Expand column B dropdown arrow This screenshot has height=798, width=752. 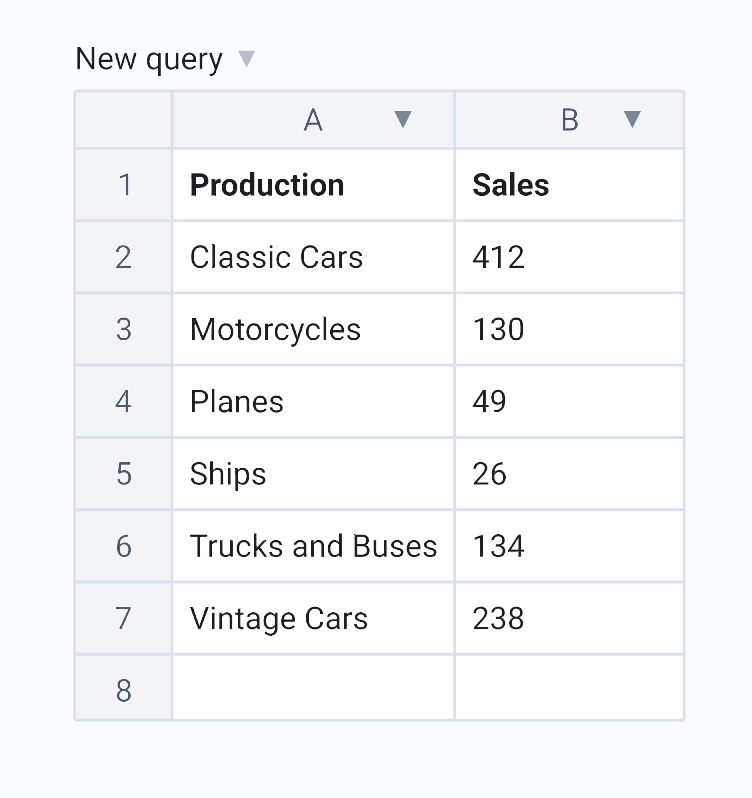coord(632,120)
